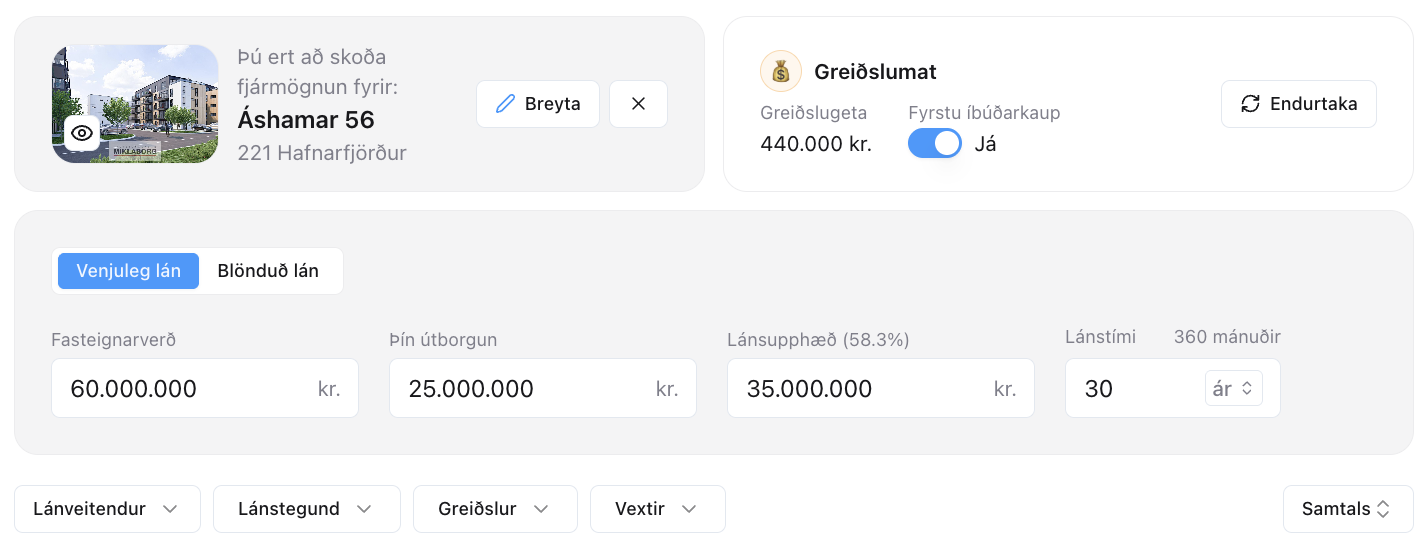Screen dimensions: 1426x546
Task: Open the Greiðslur filter dropdown
Action: tap(495, 509)
